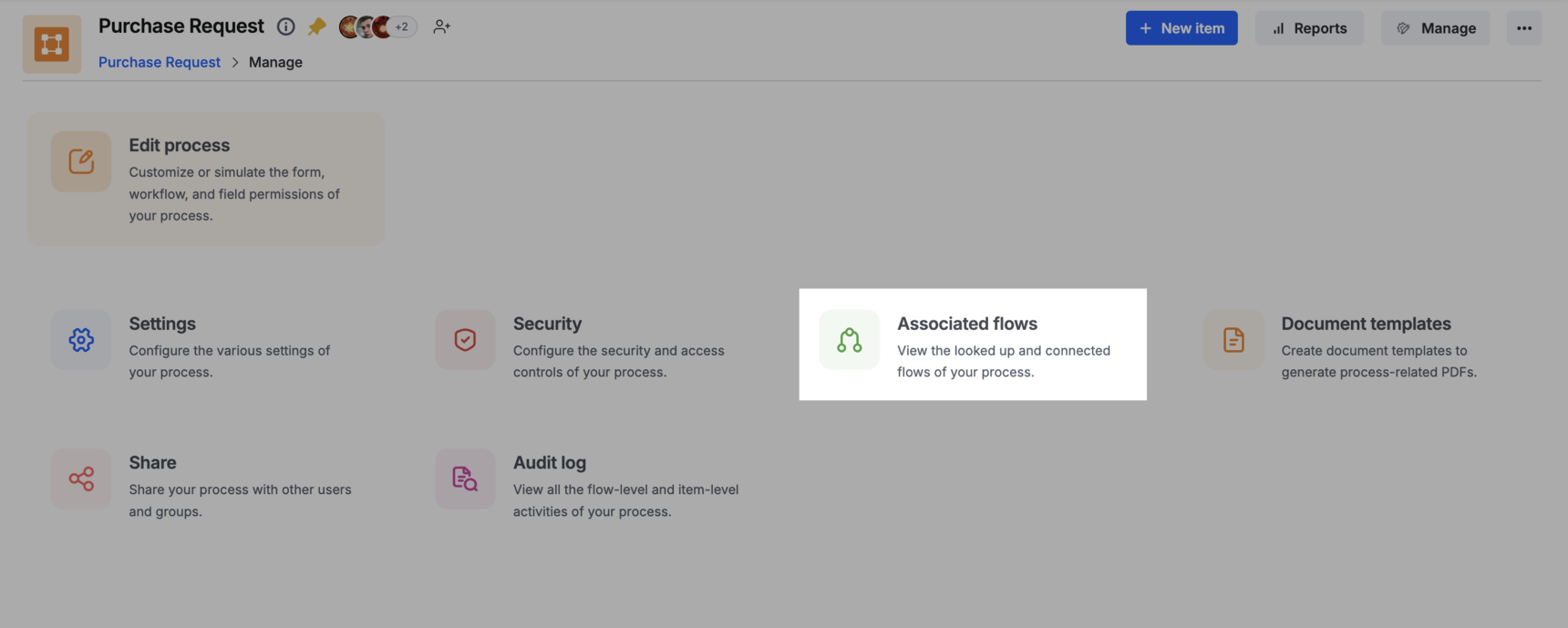Click 'Configure the various settings of' text
Screen dimensions: 1568x628
pyautogui.click(x=230, y=351)
